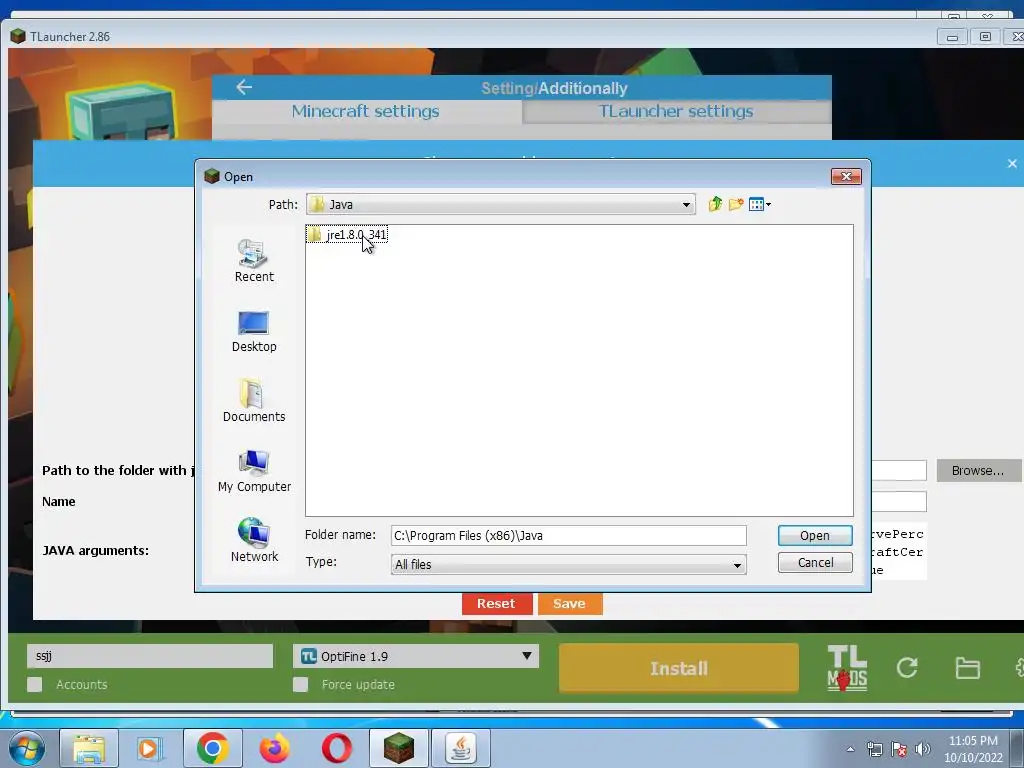
Task: Select Documents in the places sidebar
Action: (254, 400)
